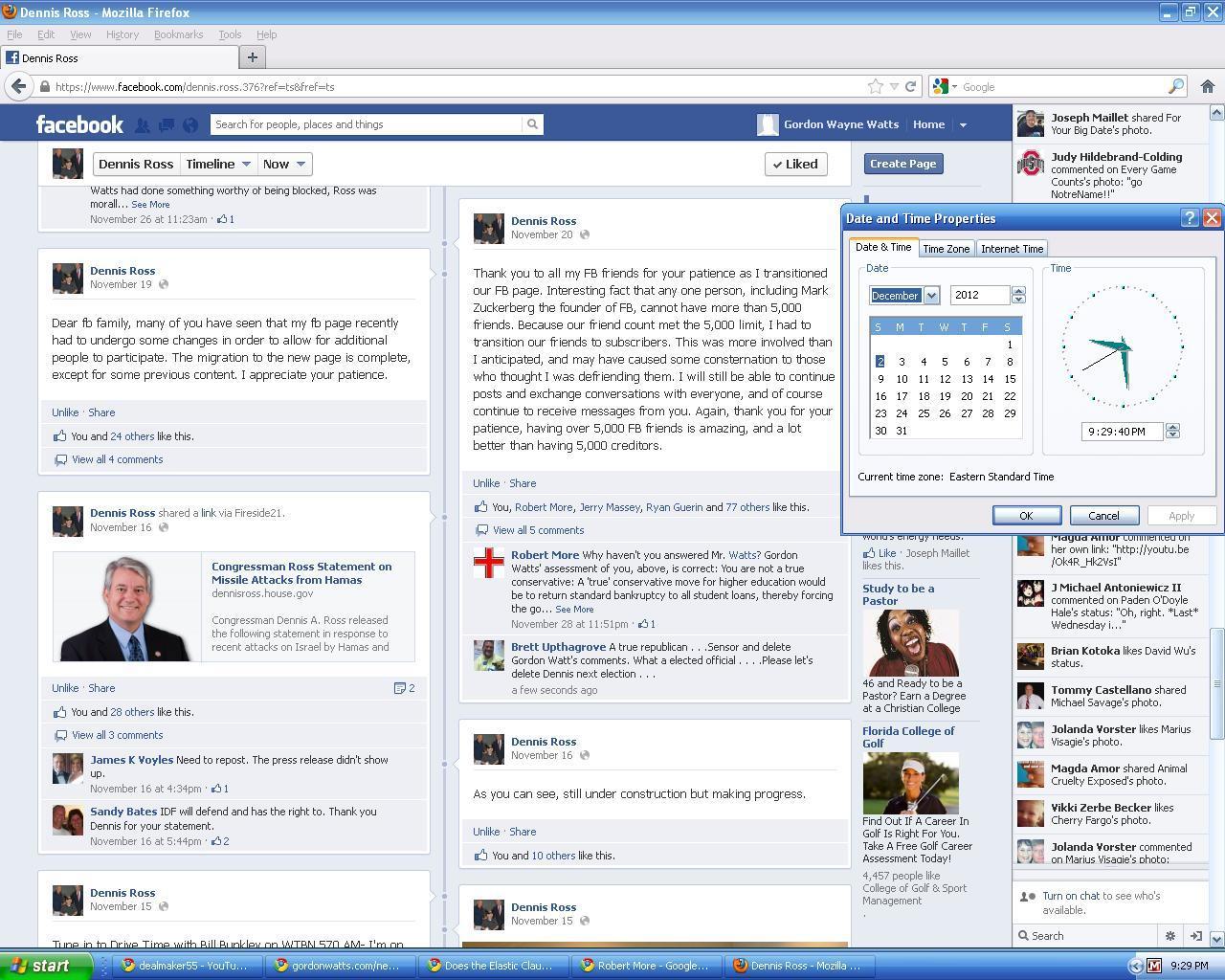Open Gmail tray icon in system tray
The height and width of the screenshot is (980, 1225).
(x=1154, y=966)
